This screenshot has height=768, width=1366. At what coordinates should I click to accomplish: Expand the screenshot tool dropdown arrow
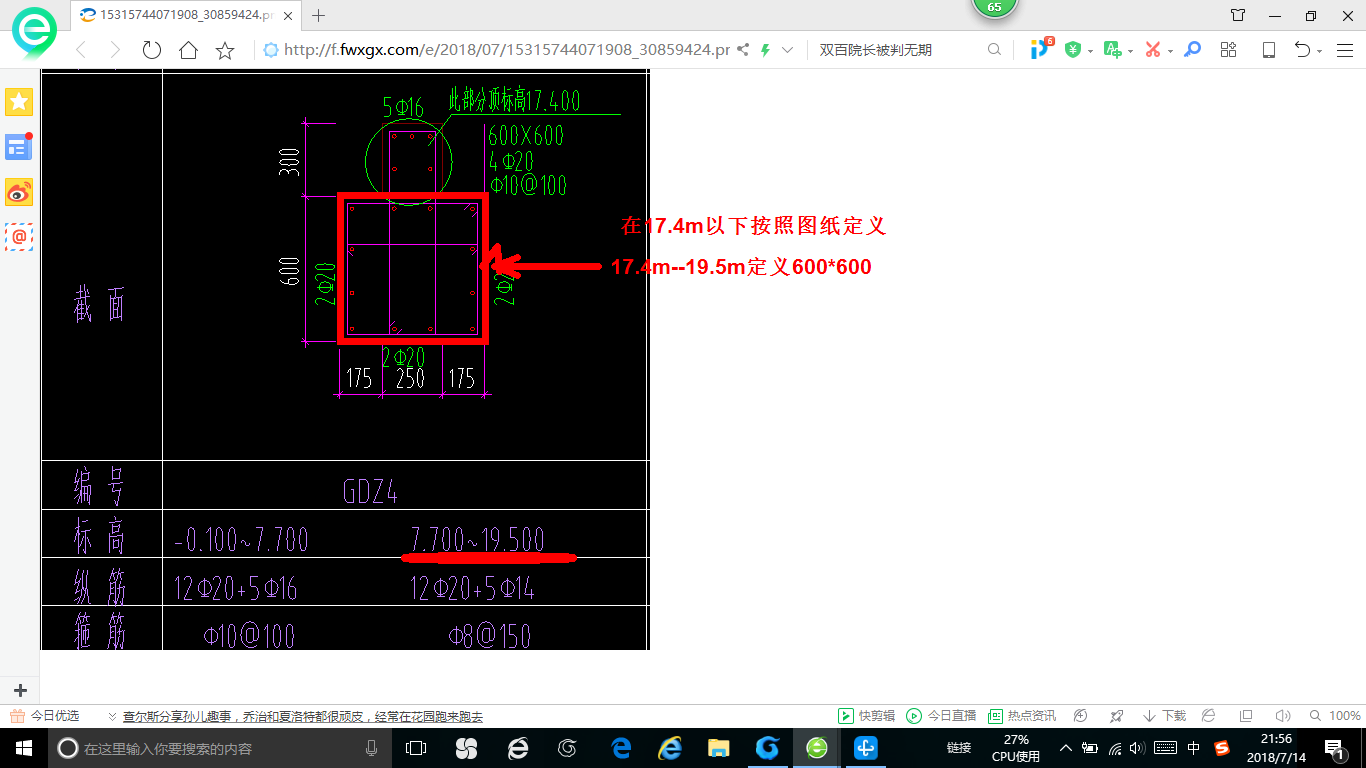pyautogui.click(x=1170, y=51)
